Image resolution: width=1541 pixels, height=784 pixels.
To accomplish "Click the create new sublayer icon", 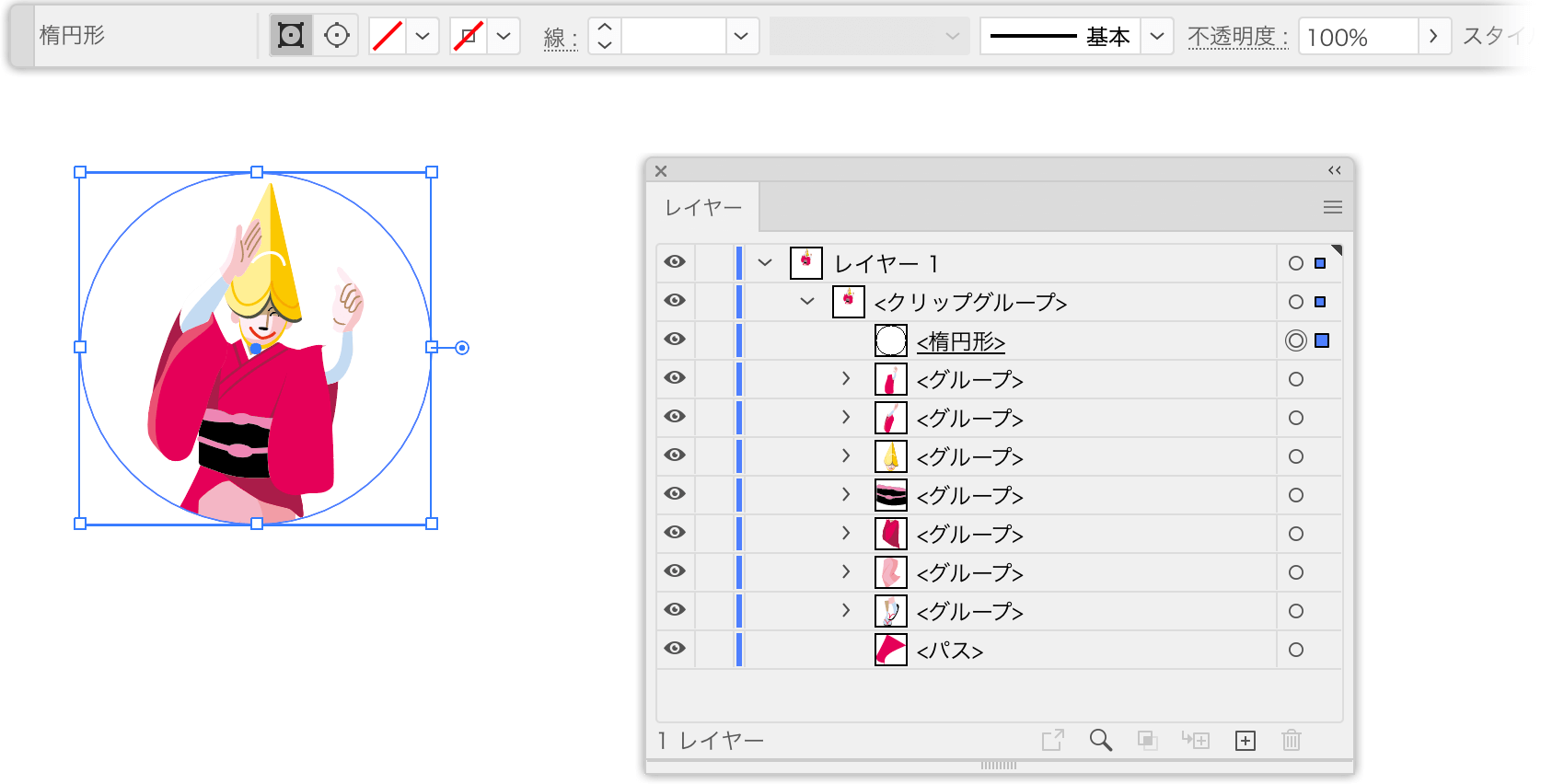I will click(x=1196, y=740).
